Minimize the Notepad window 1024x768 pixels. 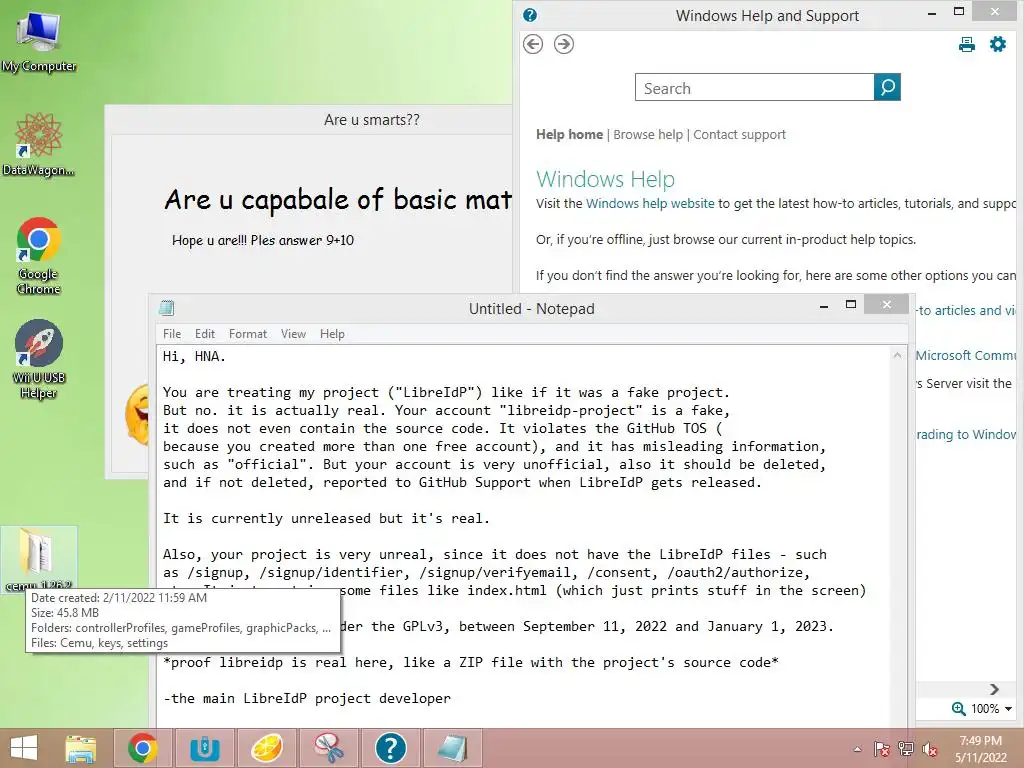[x=824, y=305]
